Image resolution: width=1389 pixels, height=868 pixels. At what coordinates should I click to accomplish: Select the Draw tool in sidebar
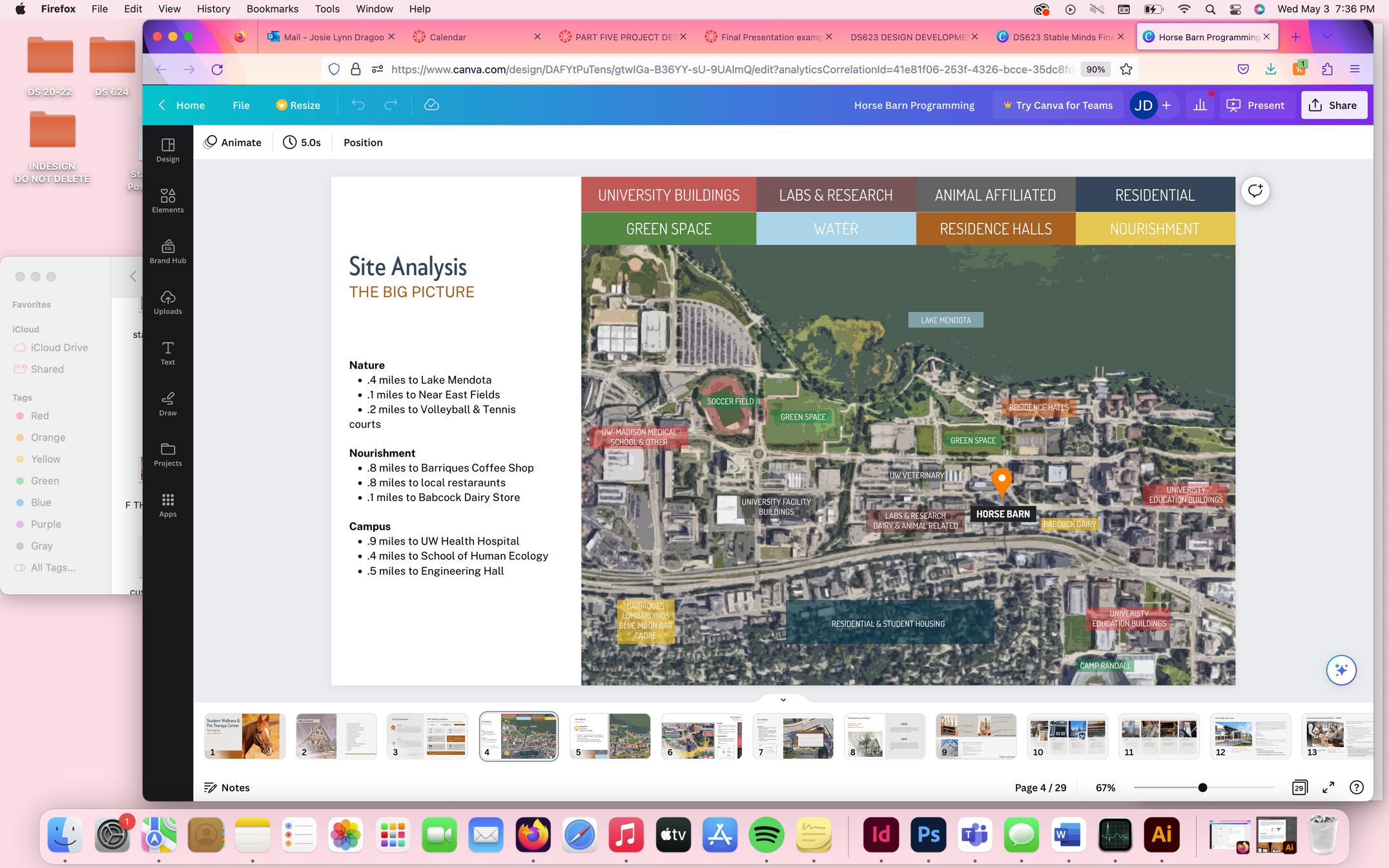click(x=168, y=403)
